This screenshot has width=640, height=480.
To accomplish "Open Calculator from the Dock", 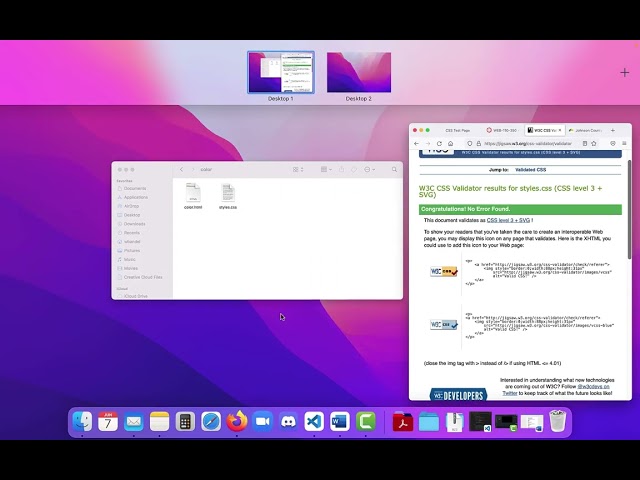I will click(185, 421).
